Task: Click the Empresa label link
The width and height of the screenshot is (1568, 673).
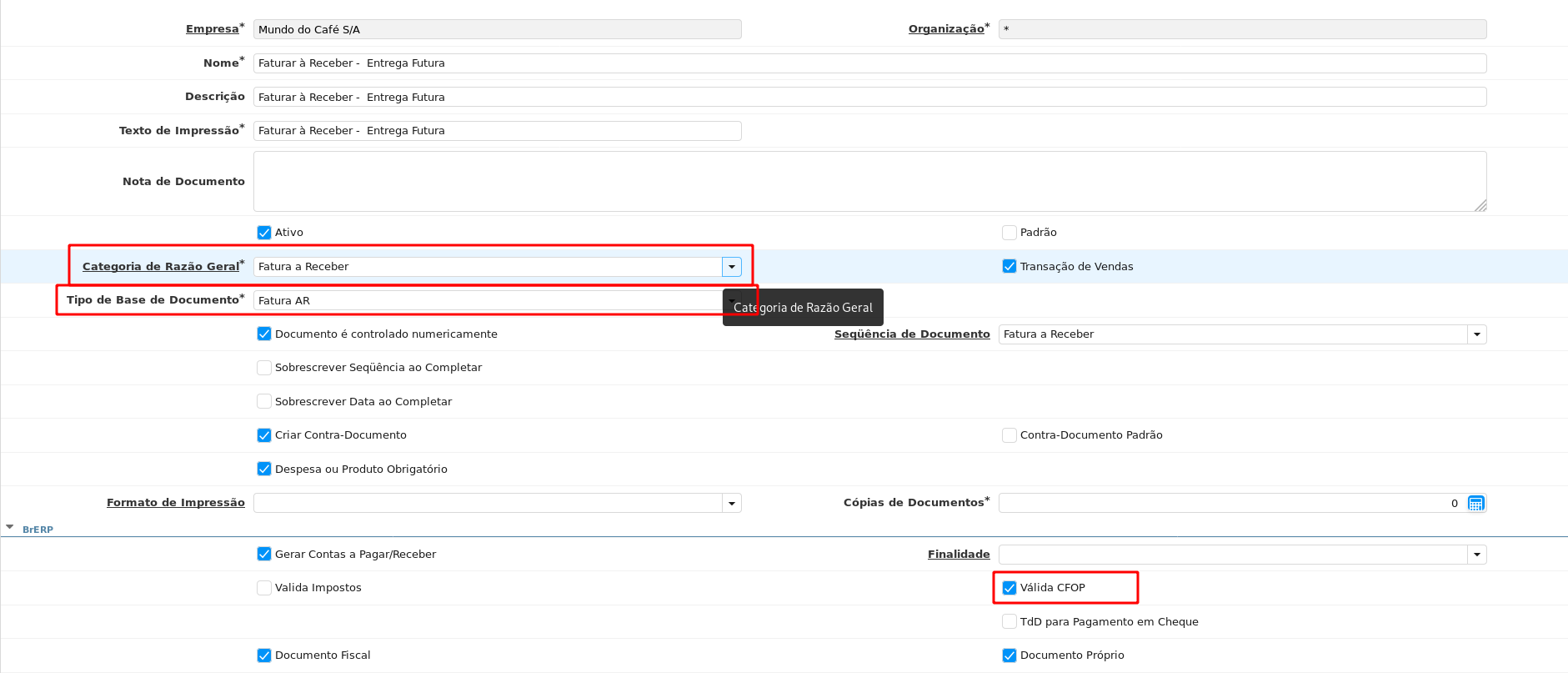Action: [x=212, y=29]
